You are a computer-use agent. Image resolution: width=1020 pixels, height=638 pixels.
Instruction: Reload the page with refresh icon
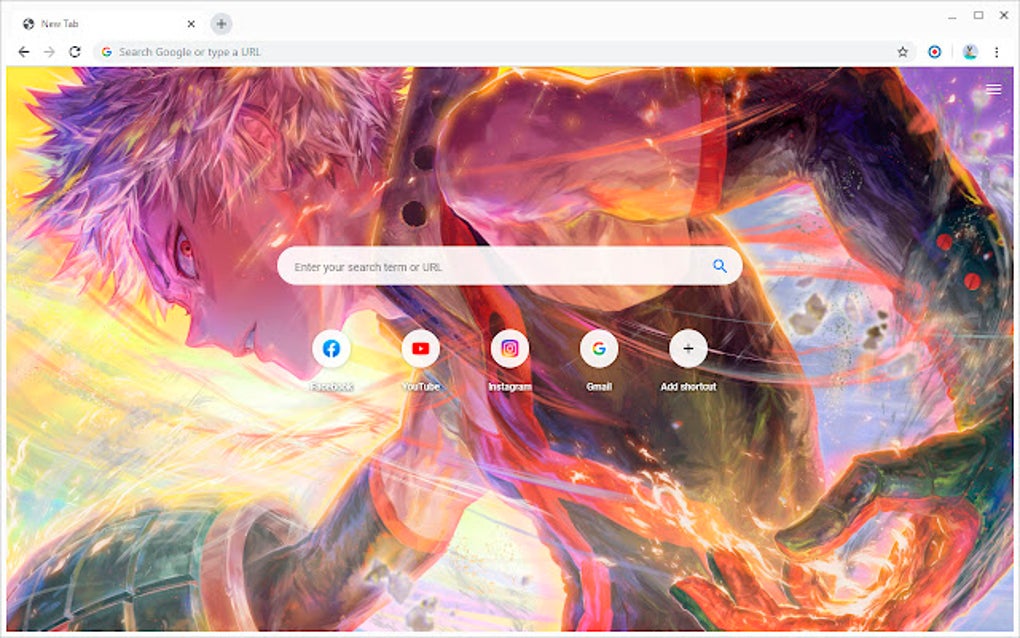click(75, 52)
